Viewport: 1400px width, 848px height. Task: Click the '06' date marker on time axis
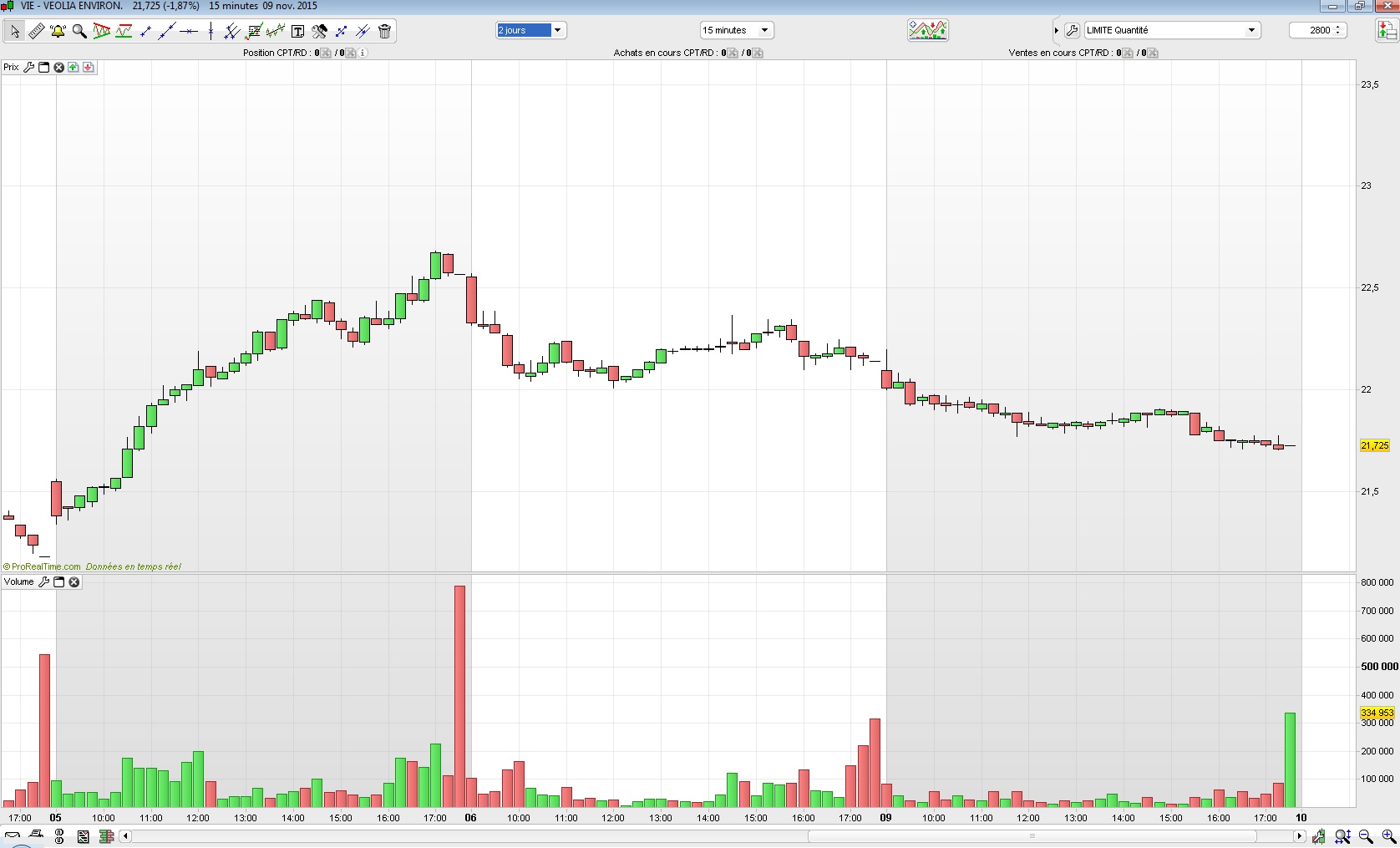point(470,818)
